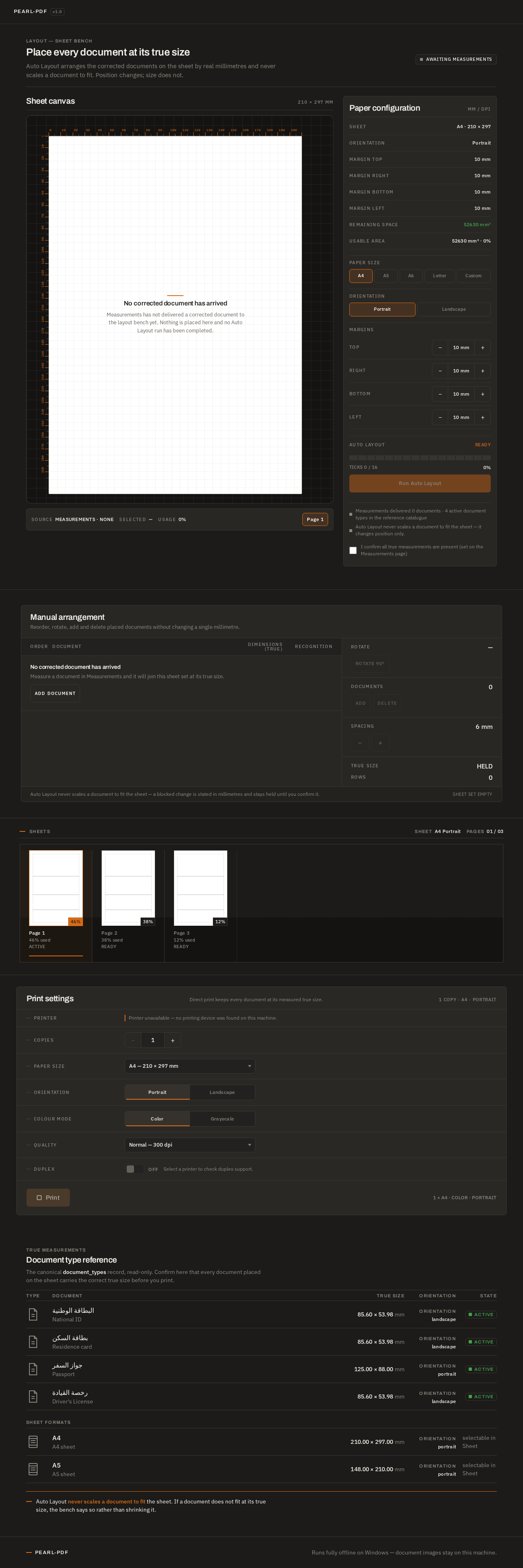
Task: Click the Add button under Documents
Action: point(361,703)
